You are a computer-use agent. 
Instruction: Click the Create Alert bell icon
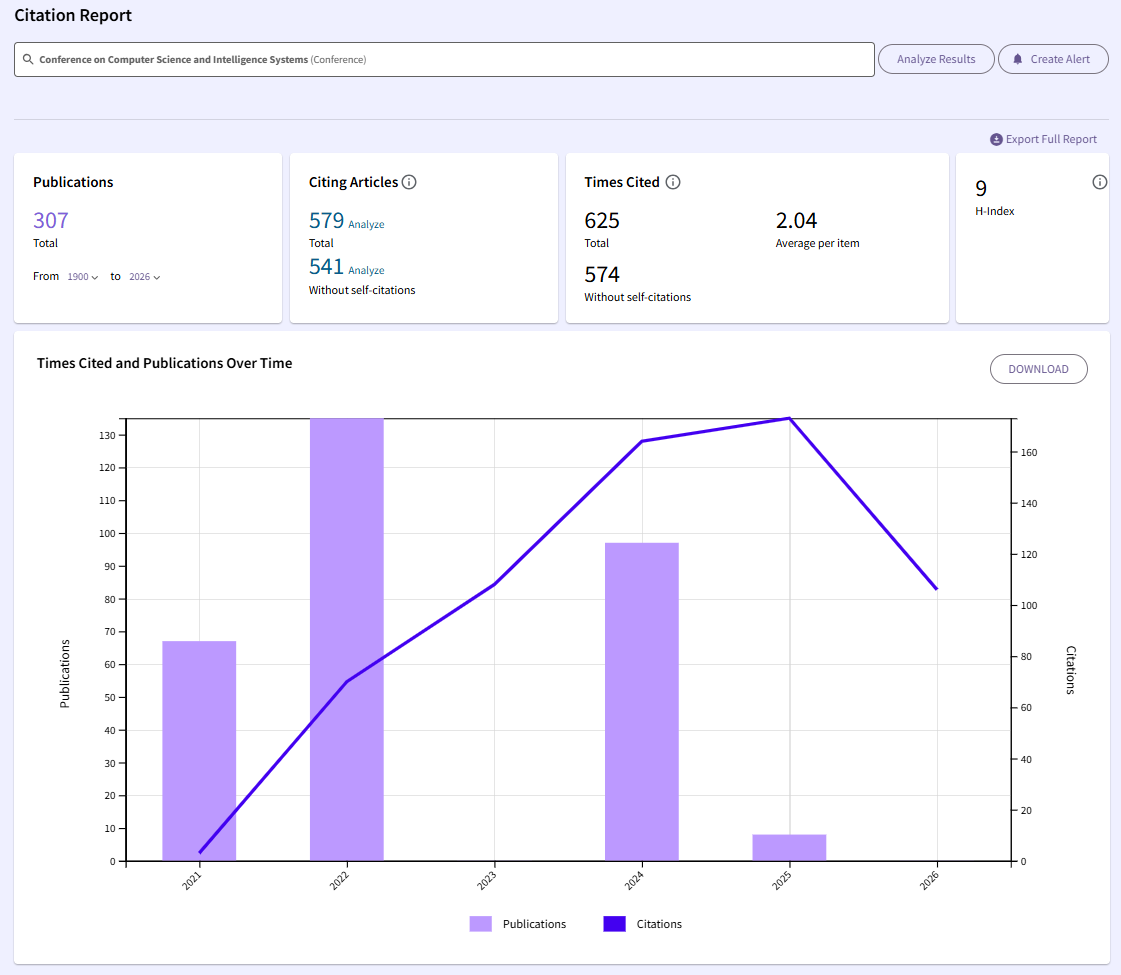[1017, 59]
